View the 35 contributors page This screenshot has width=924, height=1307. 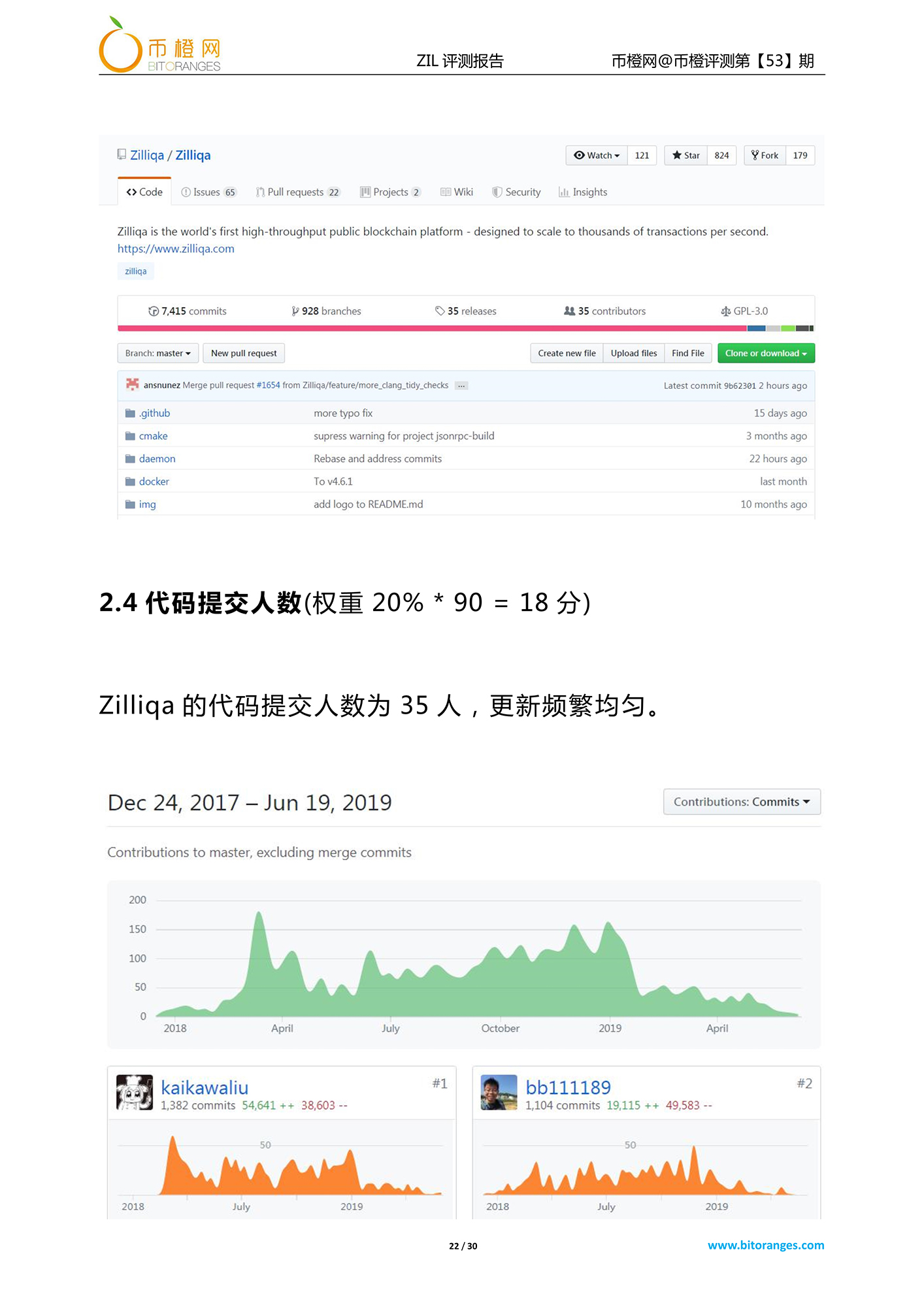pos(605,311)
